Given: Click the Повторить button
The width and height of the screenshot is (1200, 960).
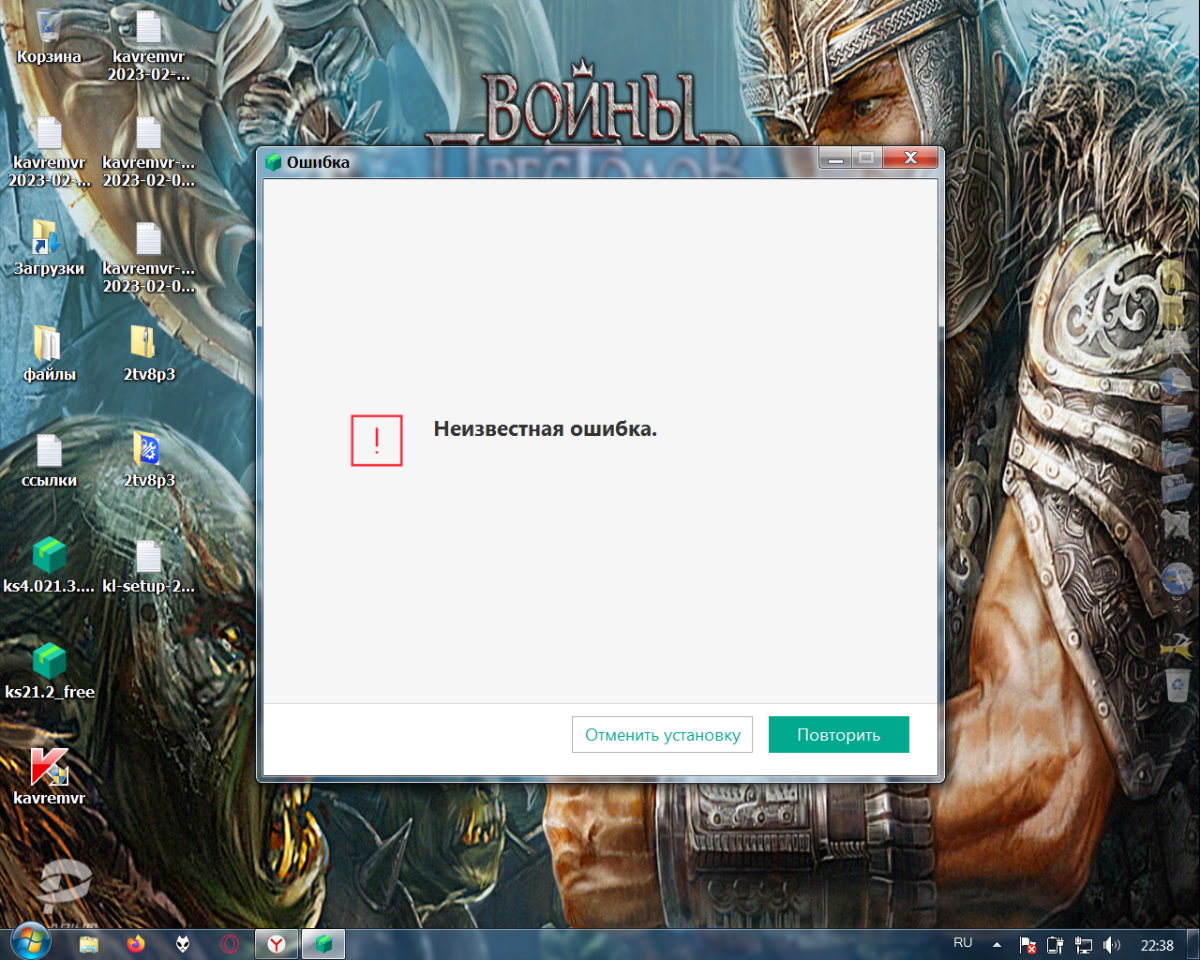Looking at the screenshot, I should coord(838,735).
